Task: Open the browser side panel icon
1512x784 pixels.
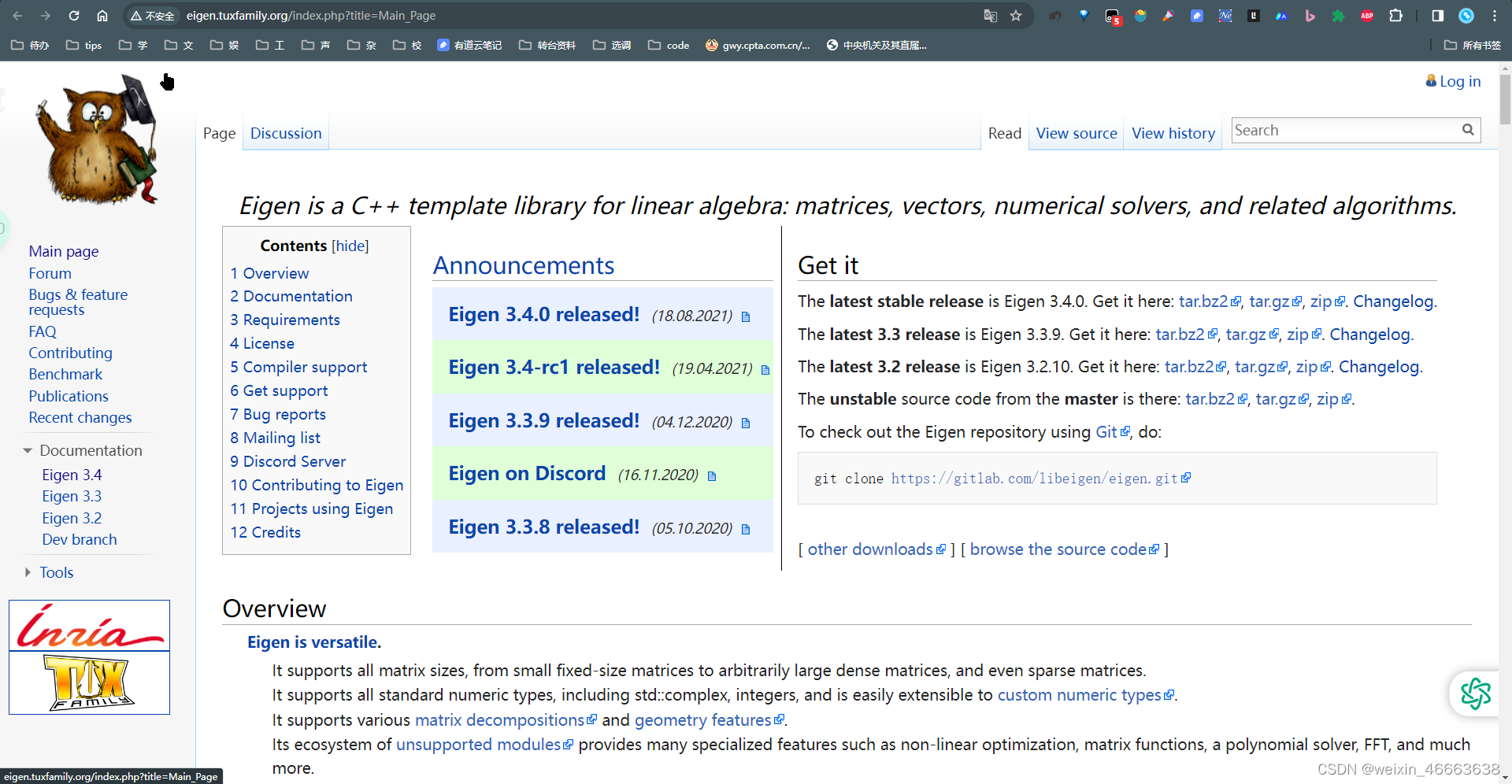Action: coord(1436,16)
